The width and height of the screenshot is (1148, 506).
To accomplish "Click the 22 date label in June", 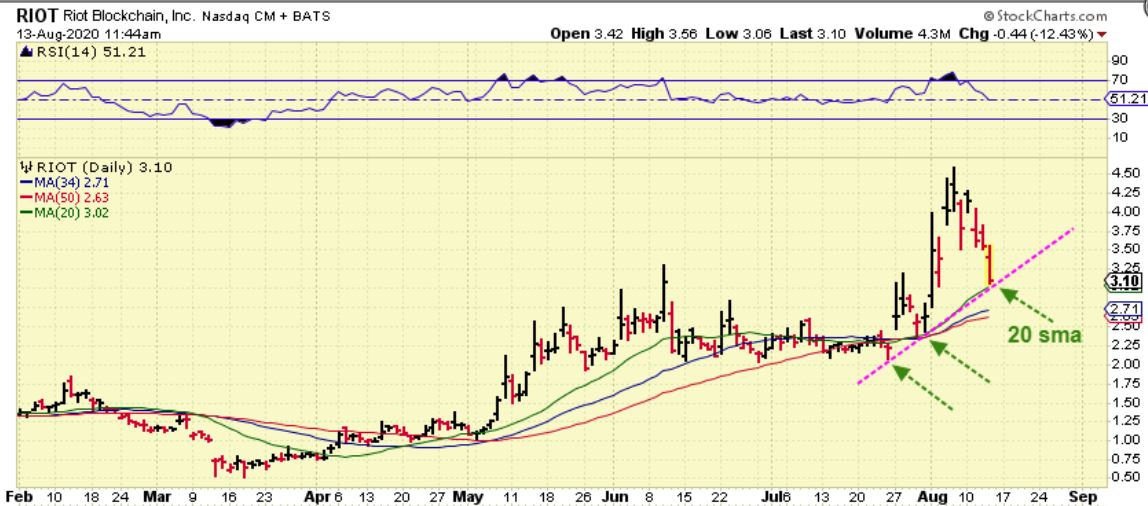I will [x=718, y=496].
